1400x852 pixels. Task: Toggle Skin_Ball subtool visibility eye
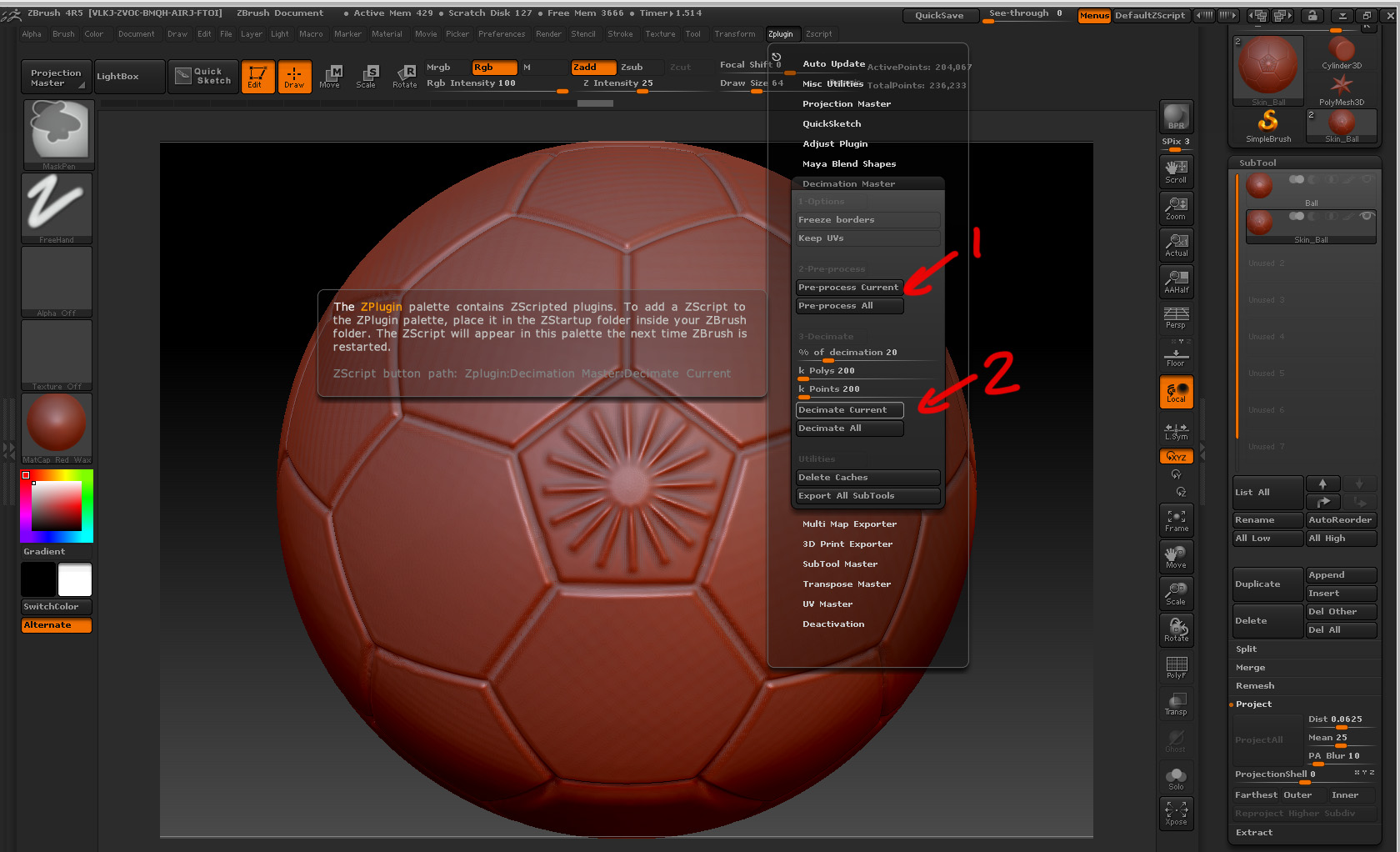point(1366,216)
